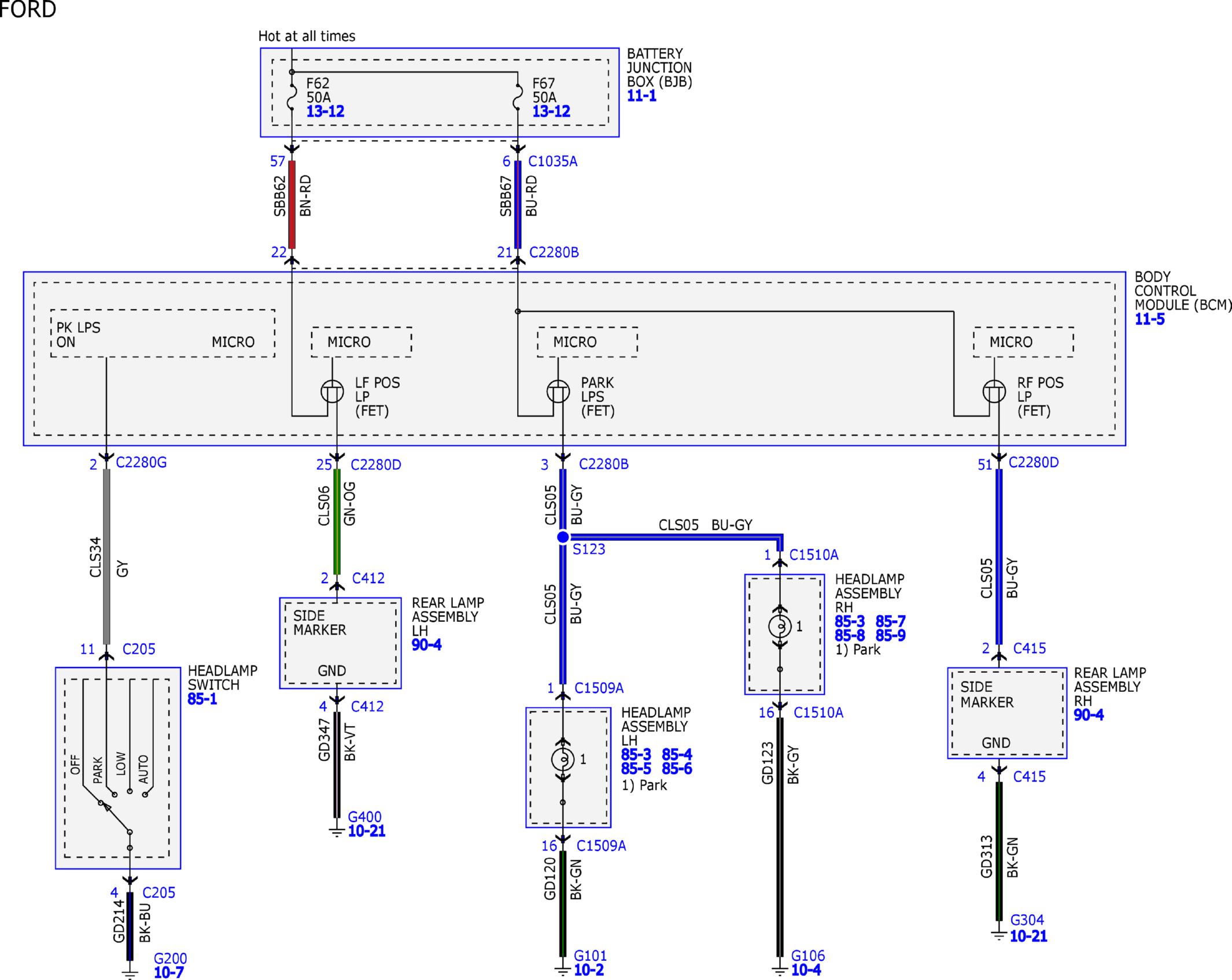Image resolution: width=1232 pixels, height=980 pixels.
Task: Click the red SBB62 BN-RD wire
Action: (292, 205)
